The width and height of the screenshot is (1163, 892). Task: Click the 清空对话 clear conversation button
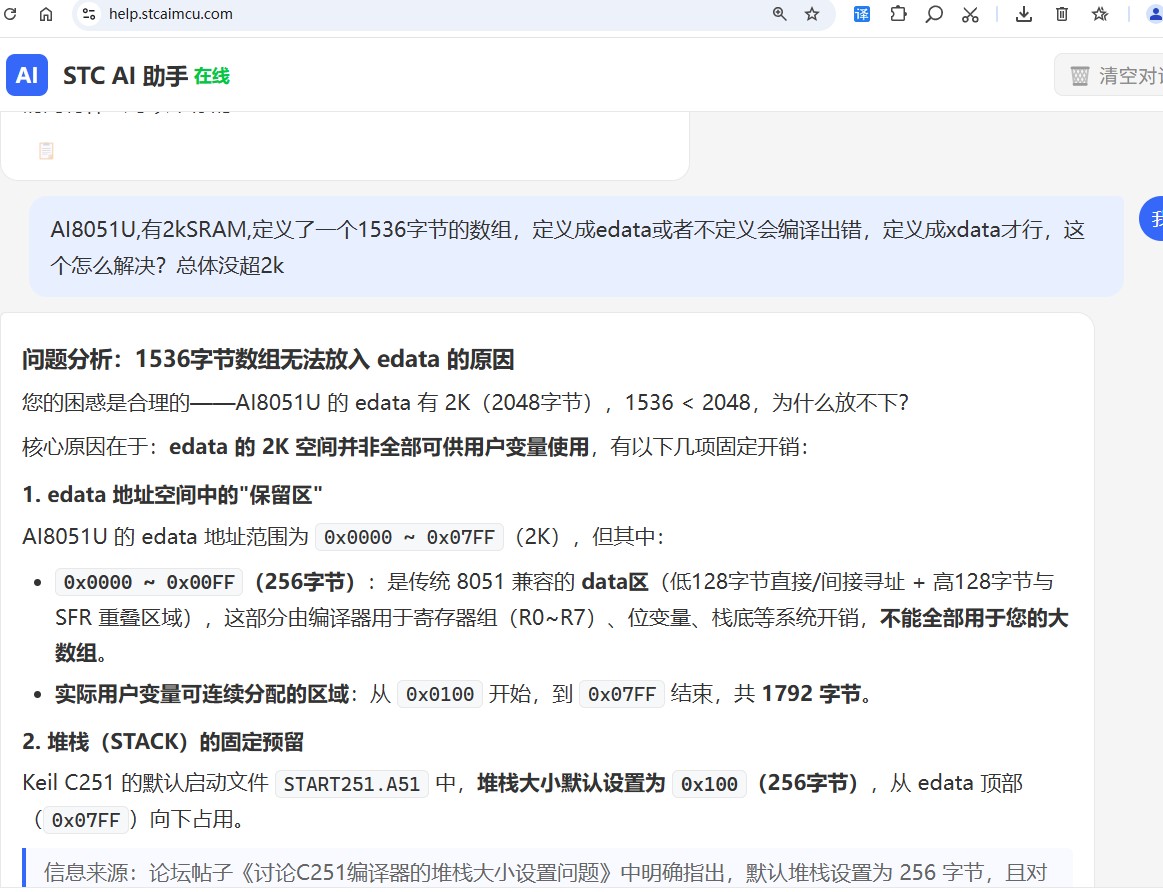point(1110,75)
